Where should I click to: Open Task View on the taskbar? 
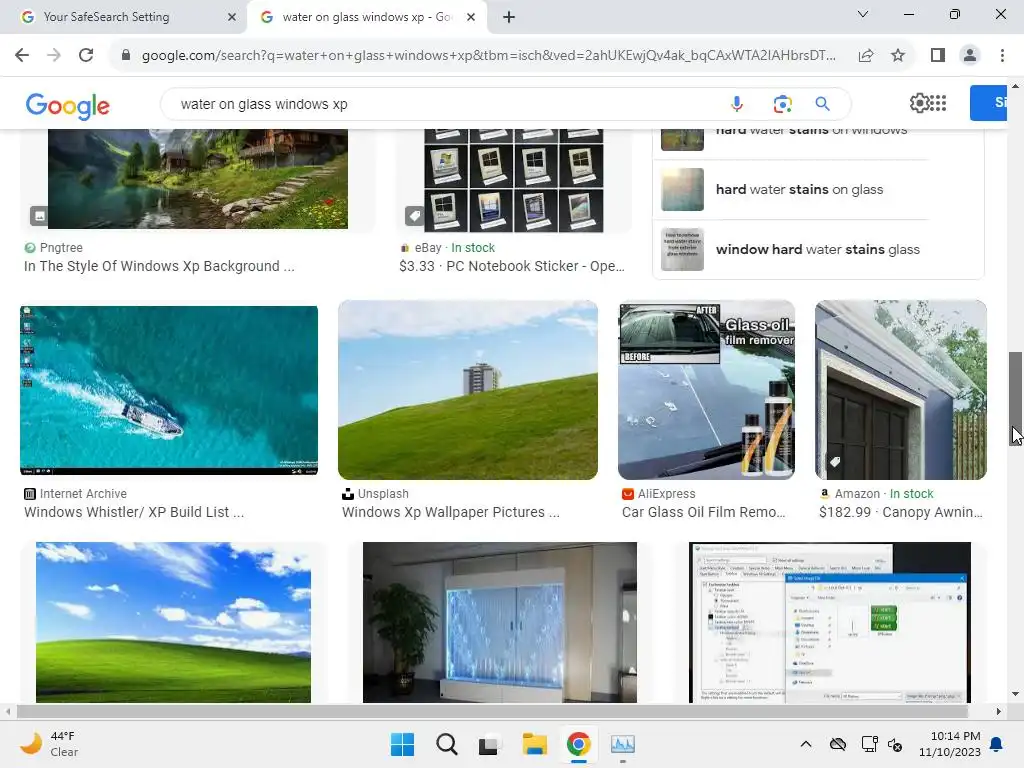(x=489, y=744)
